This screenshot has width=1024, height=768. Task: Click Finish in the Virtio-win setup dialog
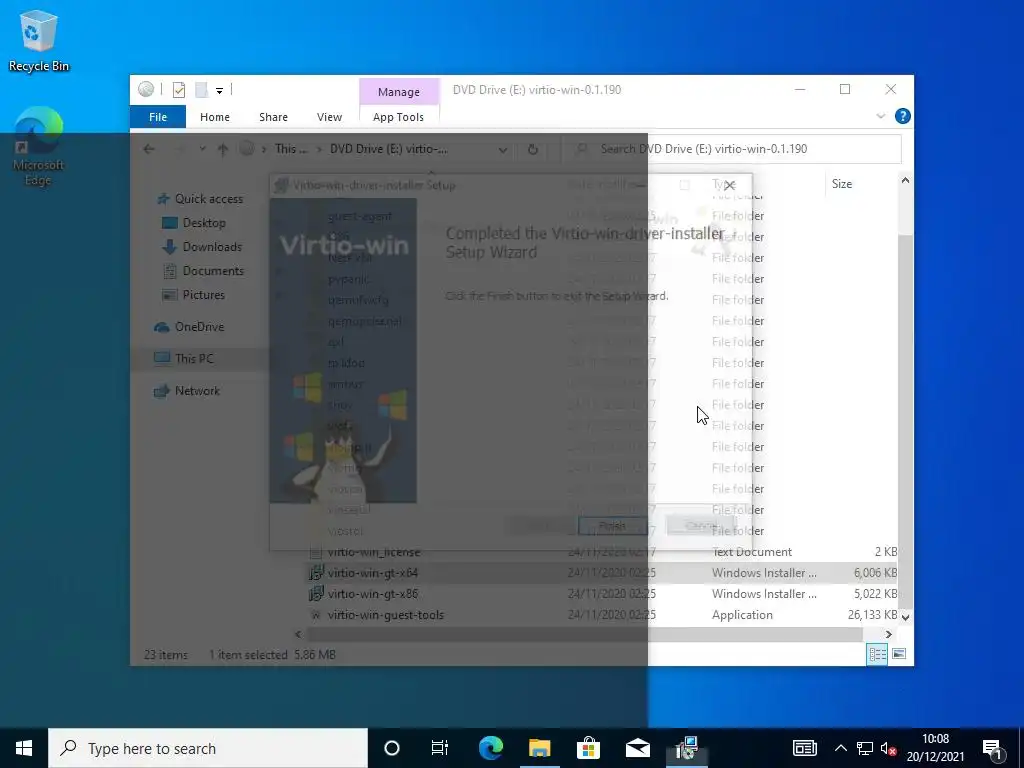coord(612,526)
